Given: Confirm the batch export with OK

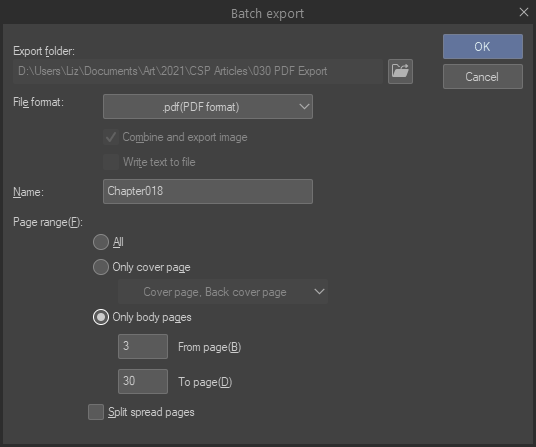Looking at the screenshot, I should tap(483, 46).
